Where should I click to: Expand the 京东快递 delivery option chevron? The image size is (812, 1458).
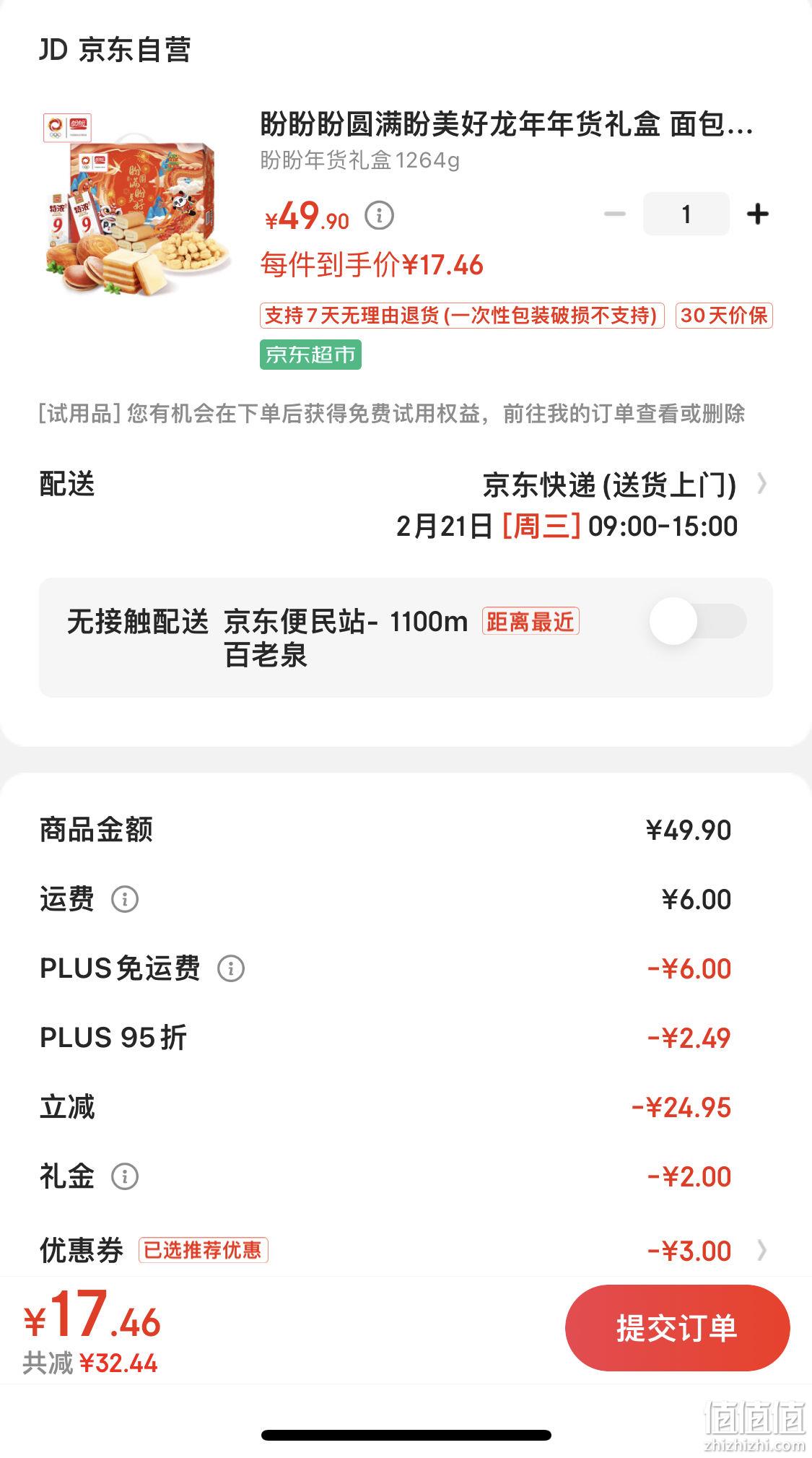761,484
